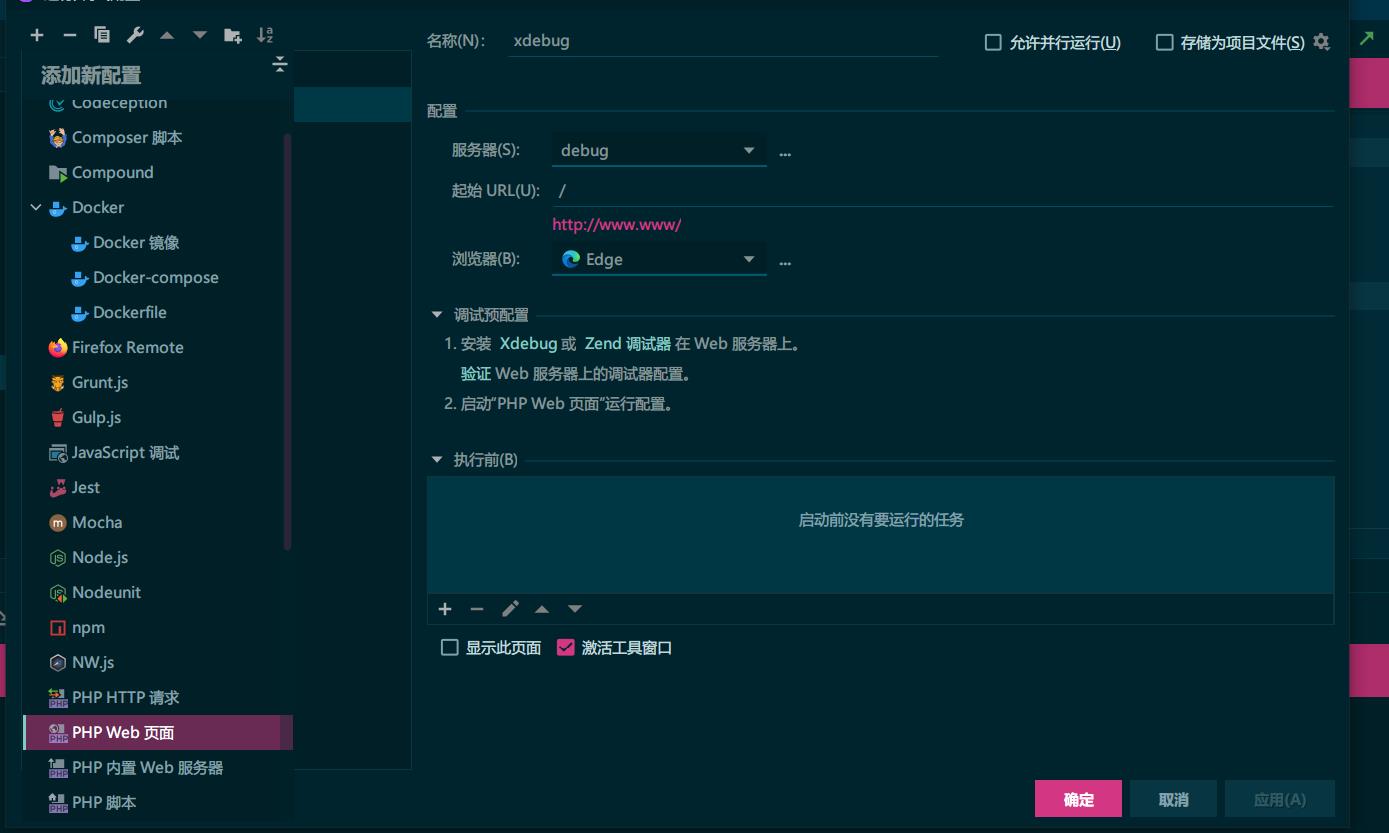Open the http://www.www/ link

tap(617, 225)
